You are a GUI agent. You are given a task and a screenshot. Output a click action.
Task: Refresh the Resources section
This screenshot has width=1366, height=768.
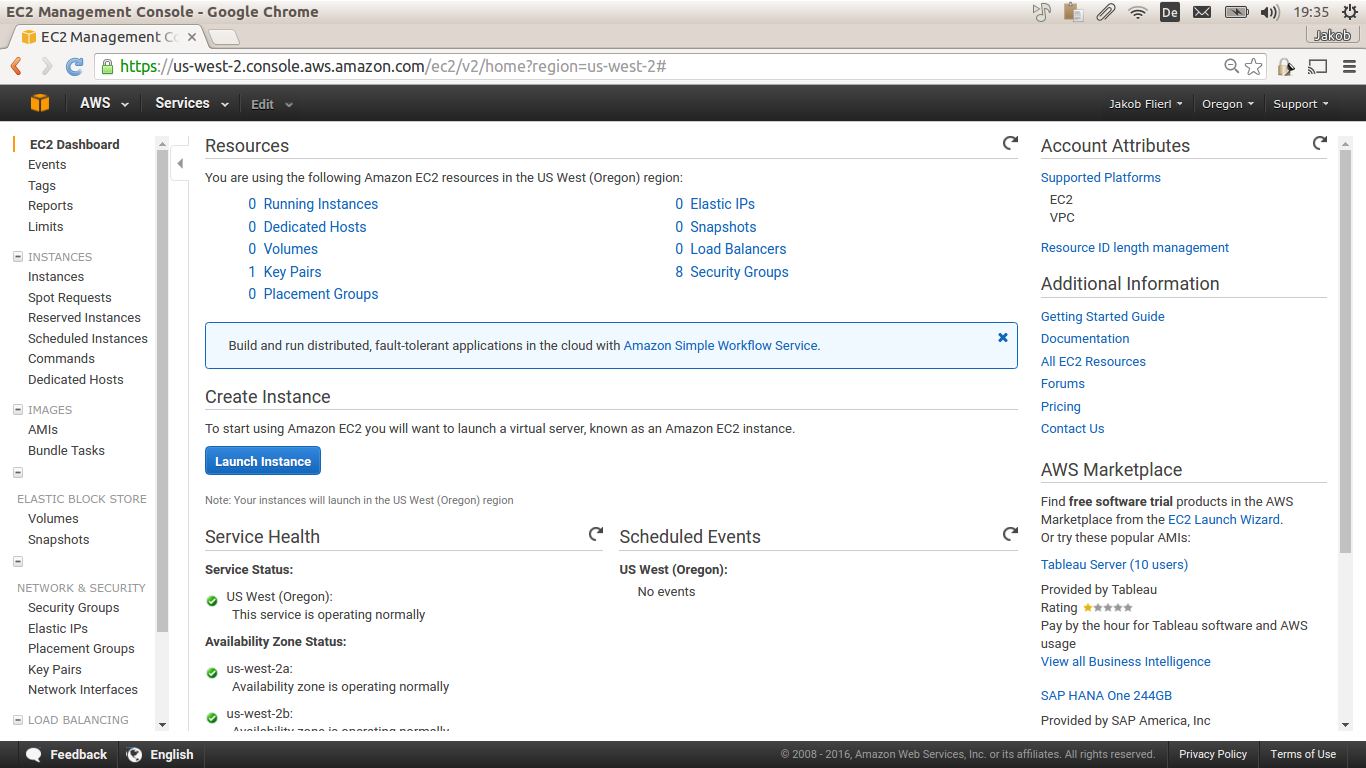pyautogui.click(x=1010, y=144)
